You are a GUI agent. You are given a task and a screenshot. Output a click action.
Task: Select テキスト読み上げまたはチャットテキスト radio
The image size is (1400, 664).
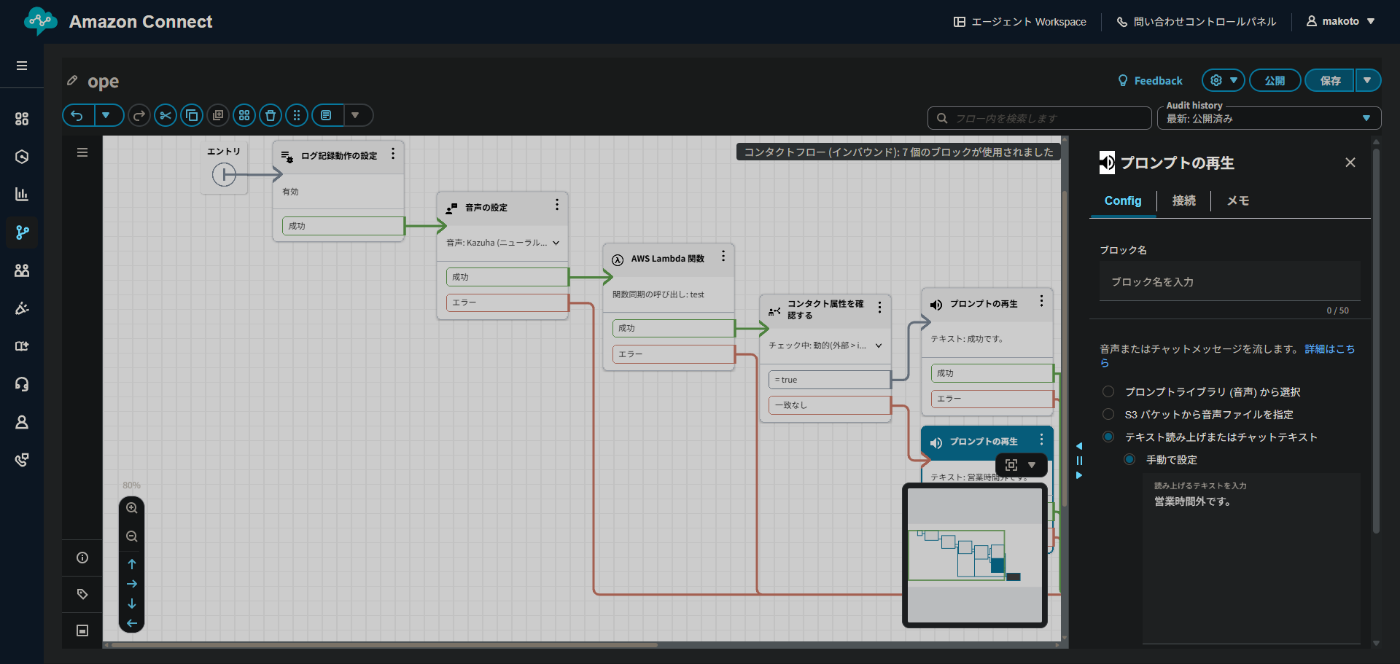pos(1108,437)
